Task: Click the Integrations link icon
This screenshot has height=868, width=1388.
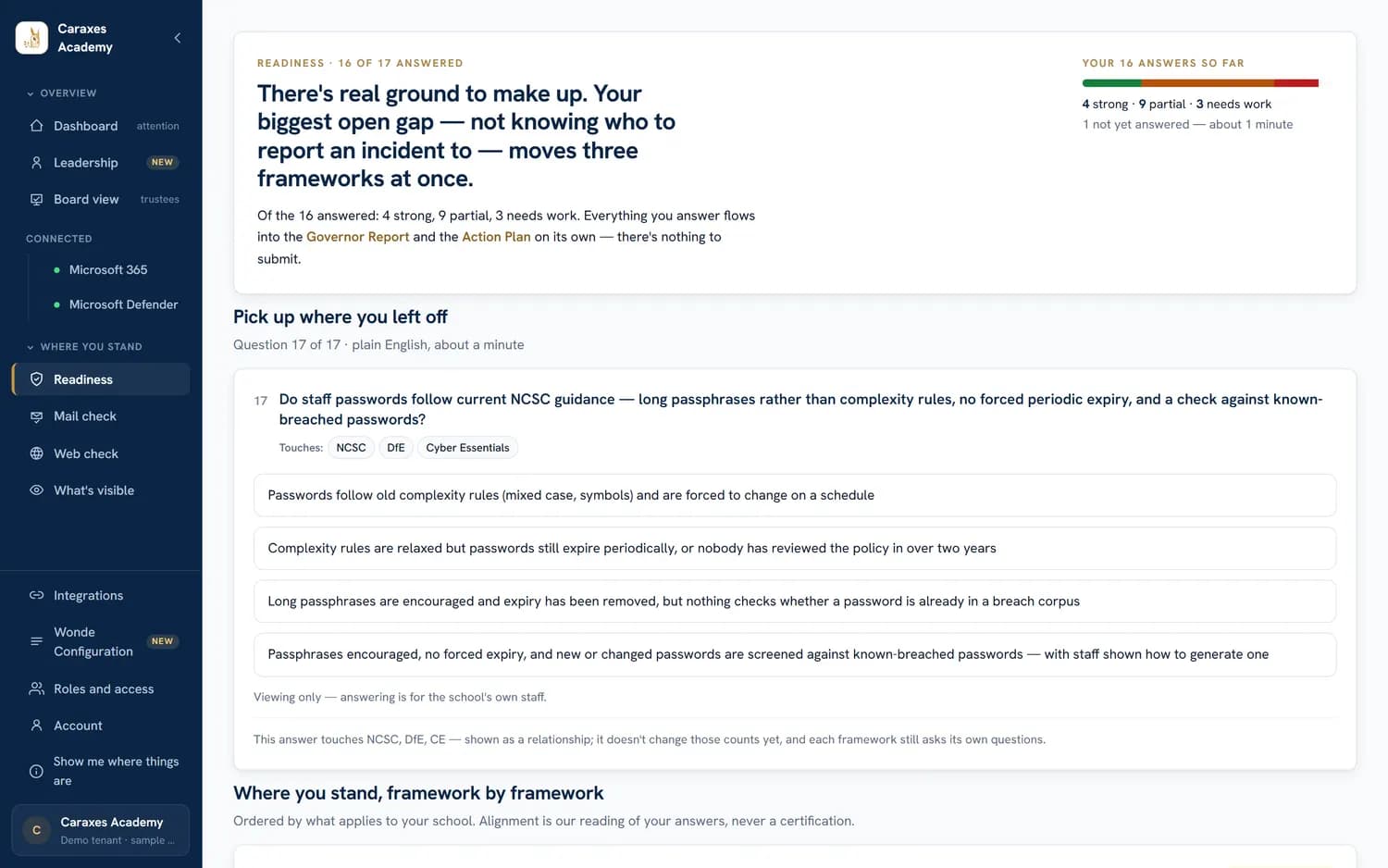Action: (37, 595)
